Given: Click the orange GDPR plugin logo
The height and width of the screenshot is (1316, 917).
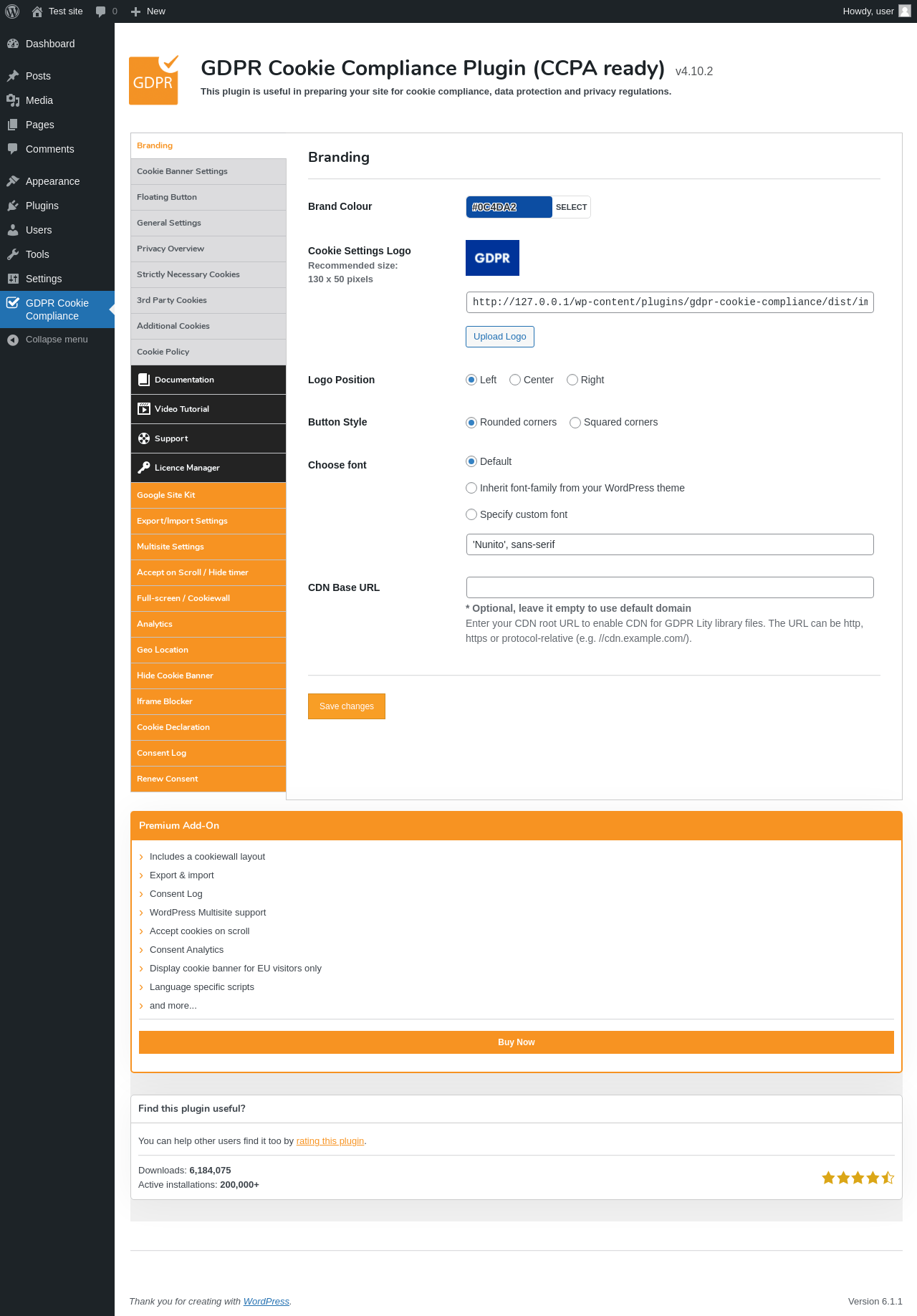Looking at the screenshot, I should click(153, 80).
